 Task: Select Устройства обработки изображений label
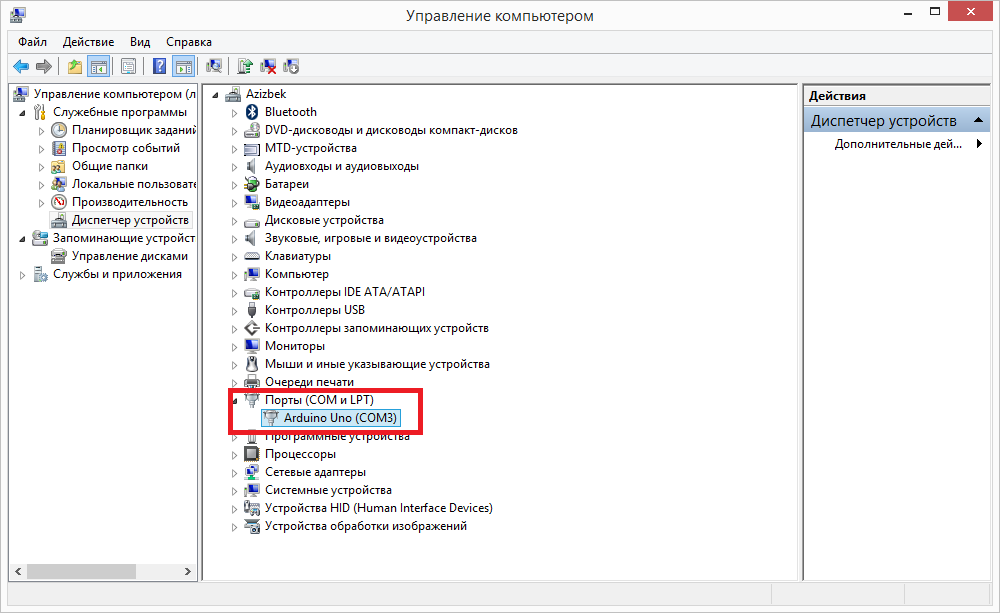pos(366,526)
